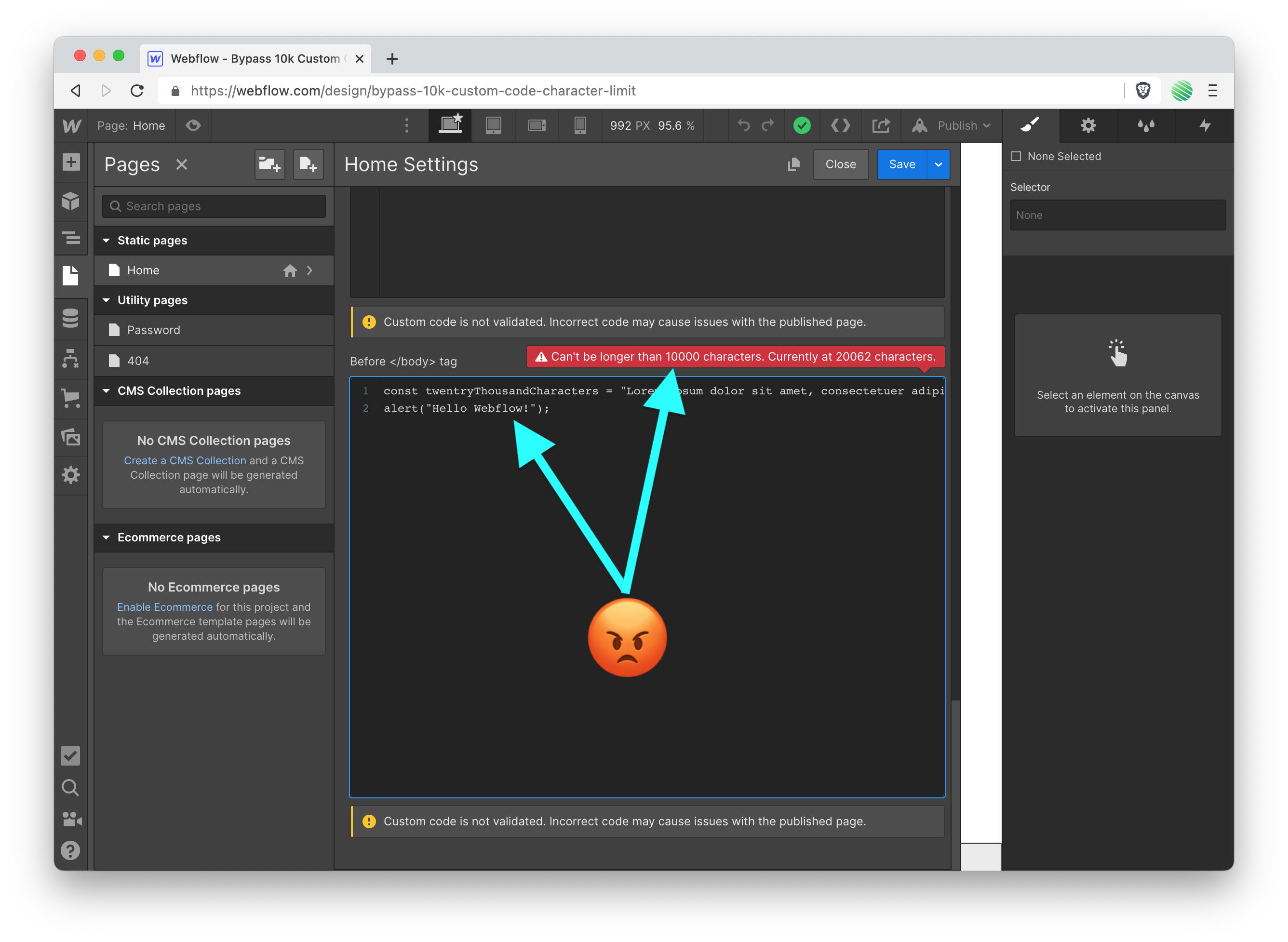Switch to the Interactions lightning tab
This screenshot has height=942, width=1288.
coord(1205,125)
